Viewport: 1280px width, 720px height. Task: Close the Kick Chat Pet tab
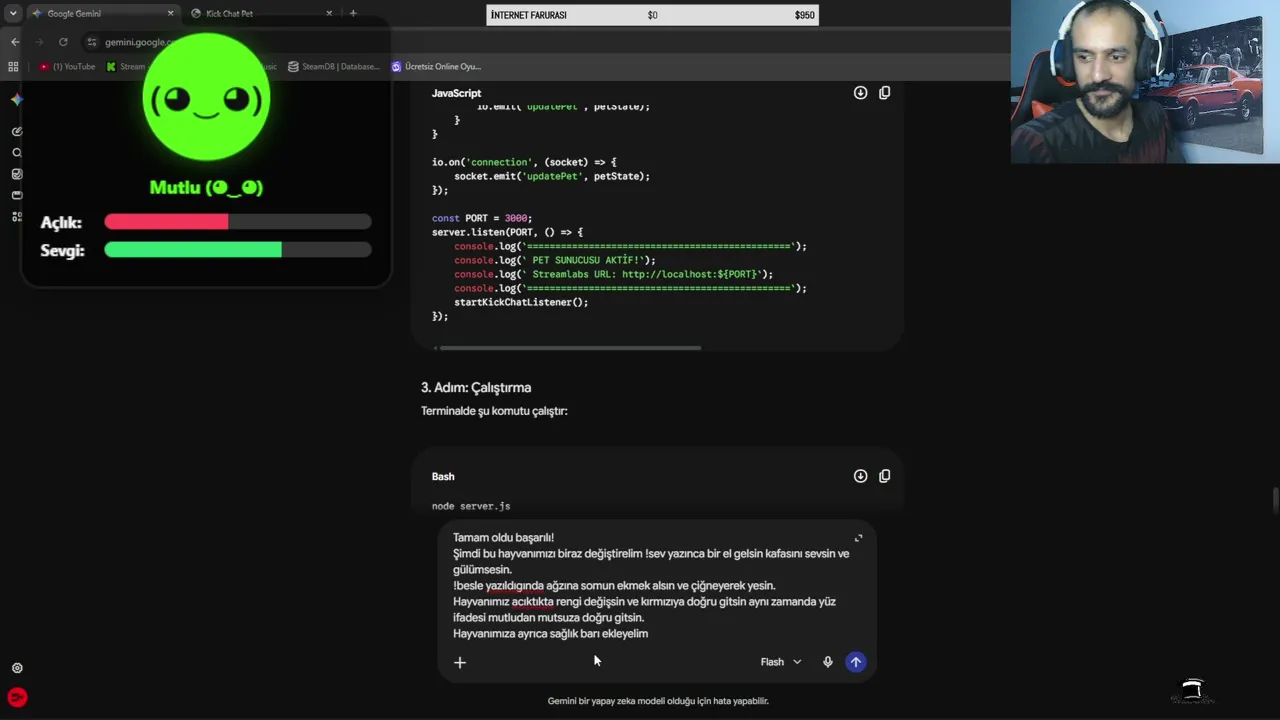click(x=329, y=14)
